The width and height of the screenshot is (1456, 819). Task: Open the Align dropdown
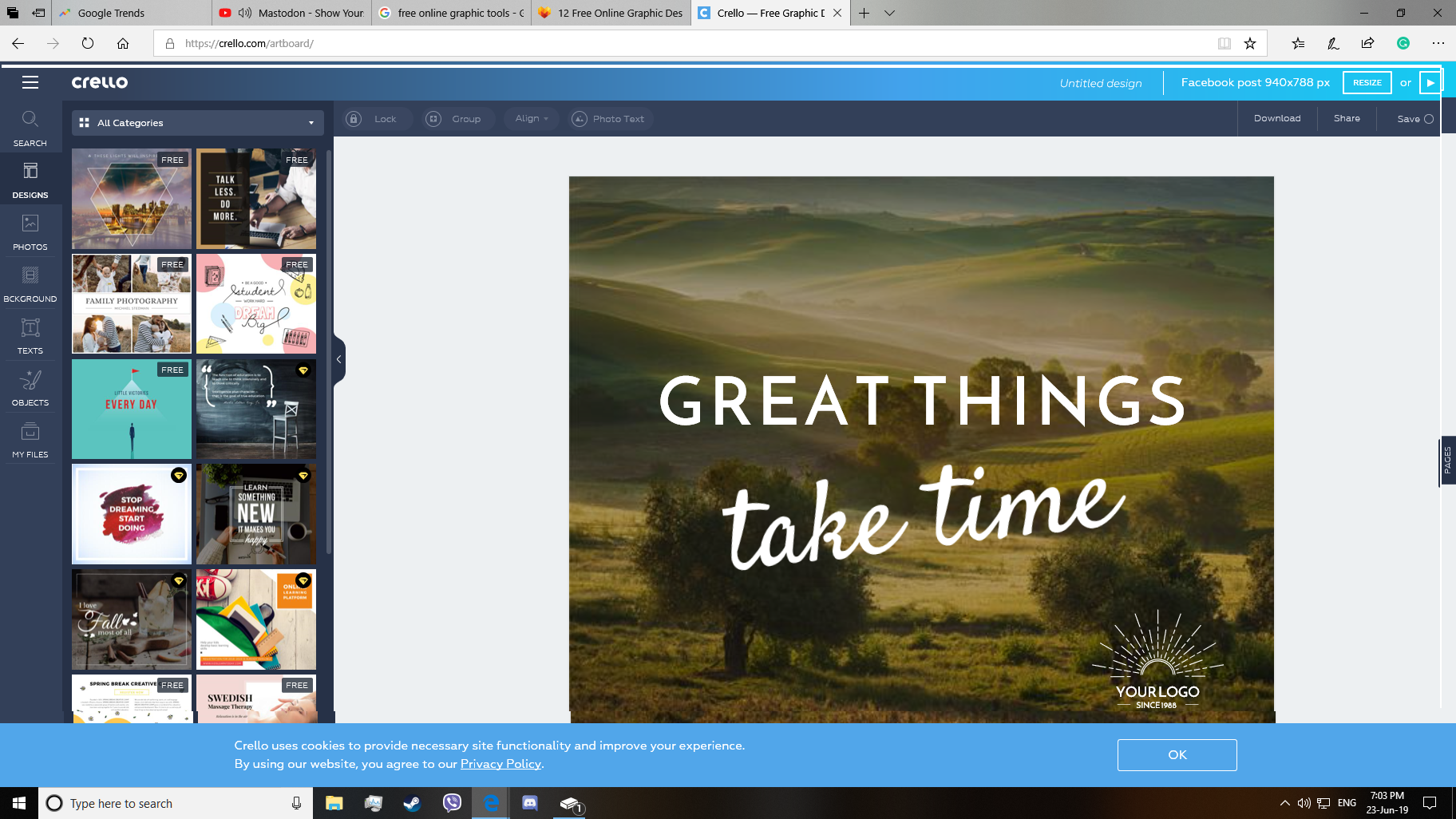[532, 119]
